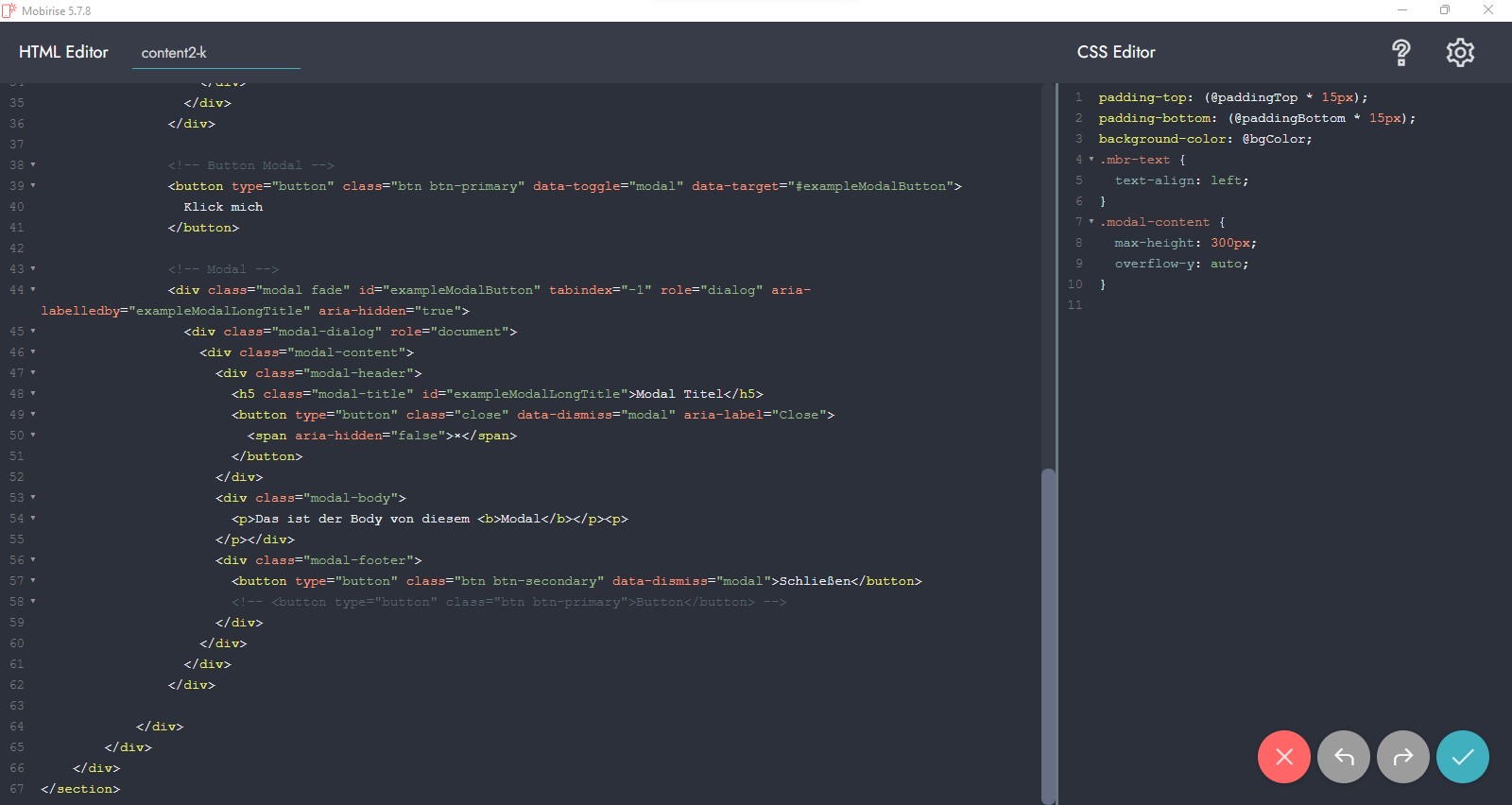Open the editor settings gear icon
This screenshot has height=805, width=1512.
(x=1460, y=53)
